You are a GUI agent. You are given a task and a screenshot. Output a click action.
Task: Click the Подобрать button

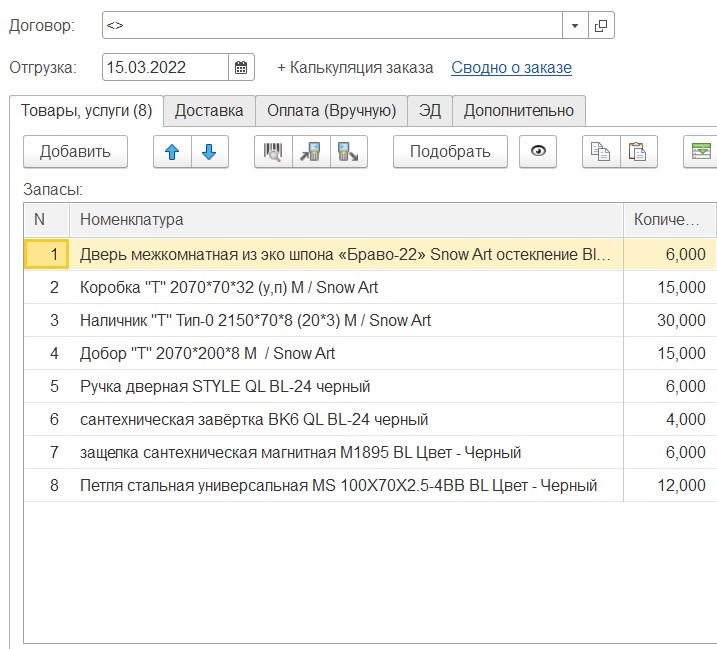[x=450, y=152]
